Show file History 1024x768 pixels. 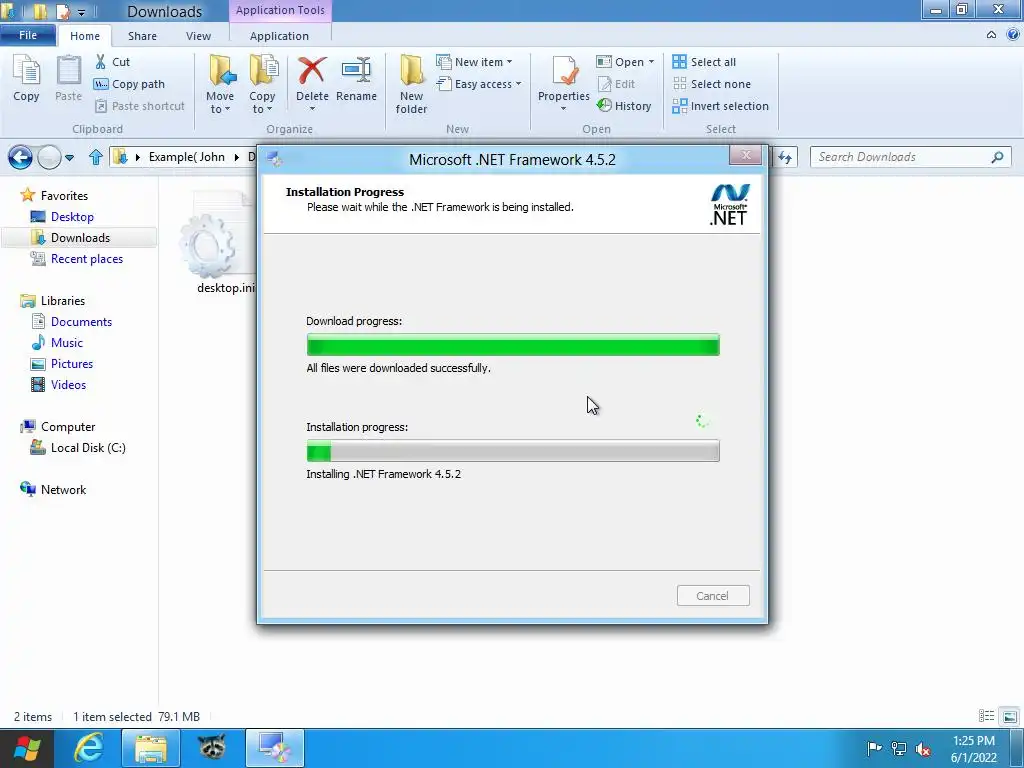pyautogui.click(x=624, y=106)
